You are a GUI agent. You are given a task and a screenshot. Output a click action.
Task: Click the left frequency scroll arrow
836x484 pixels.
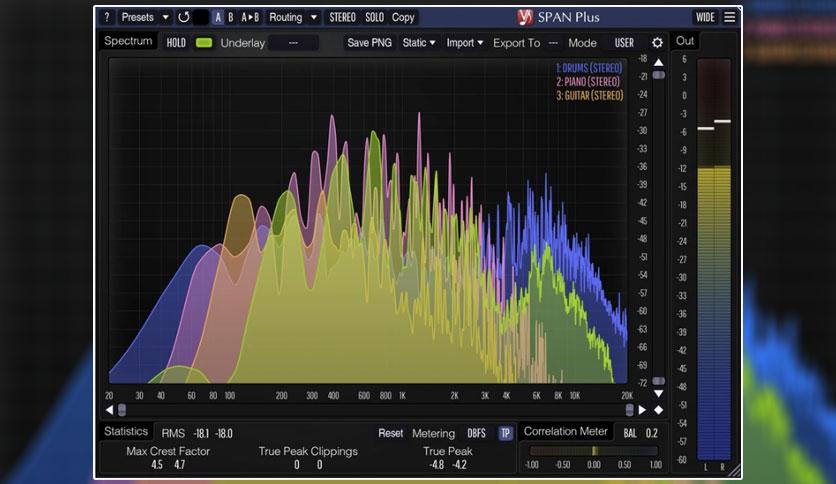click(110, 410)
